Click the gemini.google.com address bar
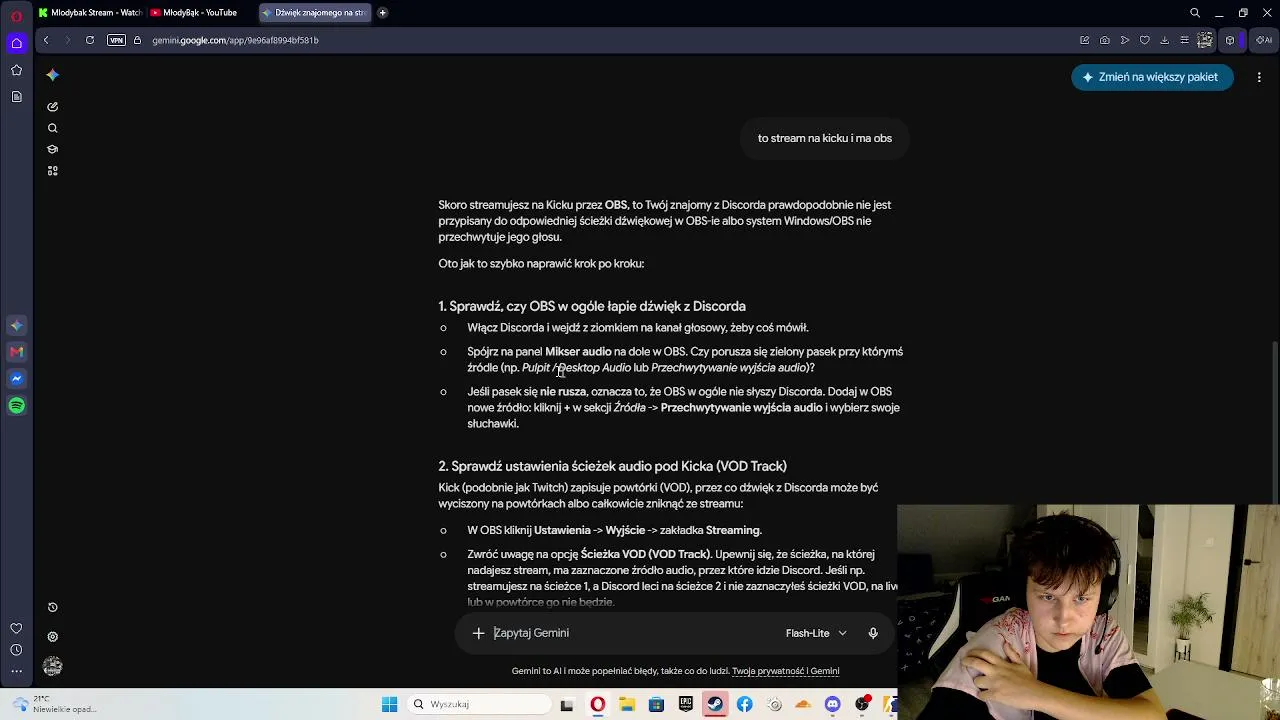1280x720 pixels. click(x=235, y=40)
